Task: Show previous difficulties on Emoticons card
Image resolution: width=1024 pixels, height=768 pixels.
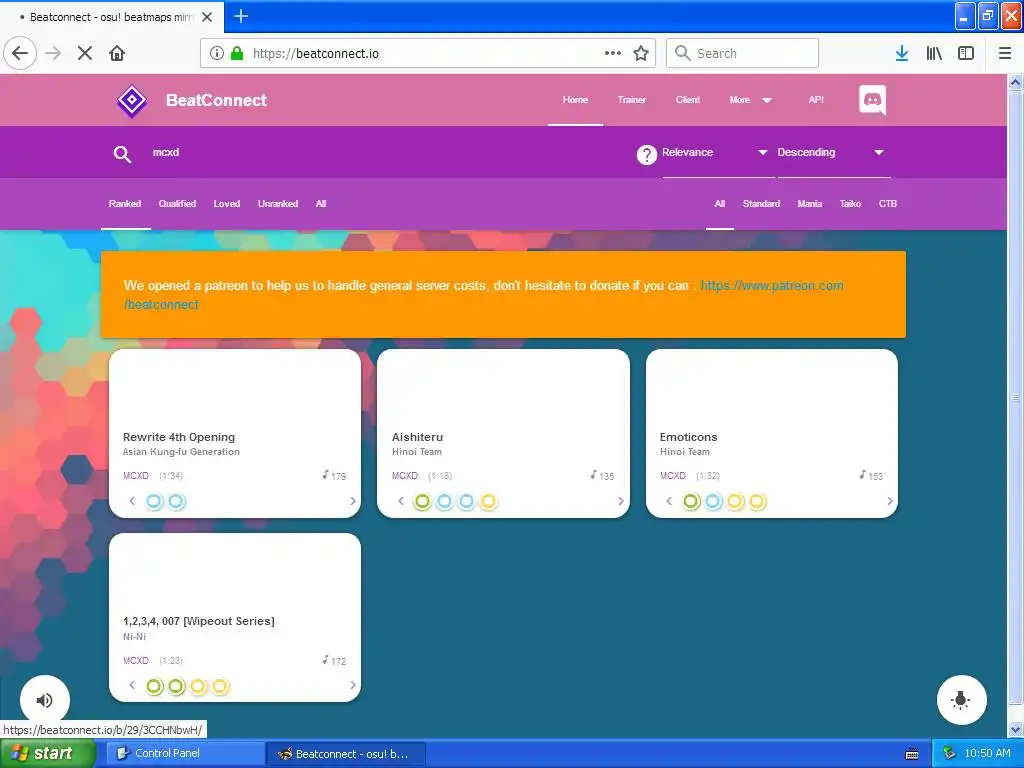Action: tap(669, 501)
